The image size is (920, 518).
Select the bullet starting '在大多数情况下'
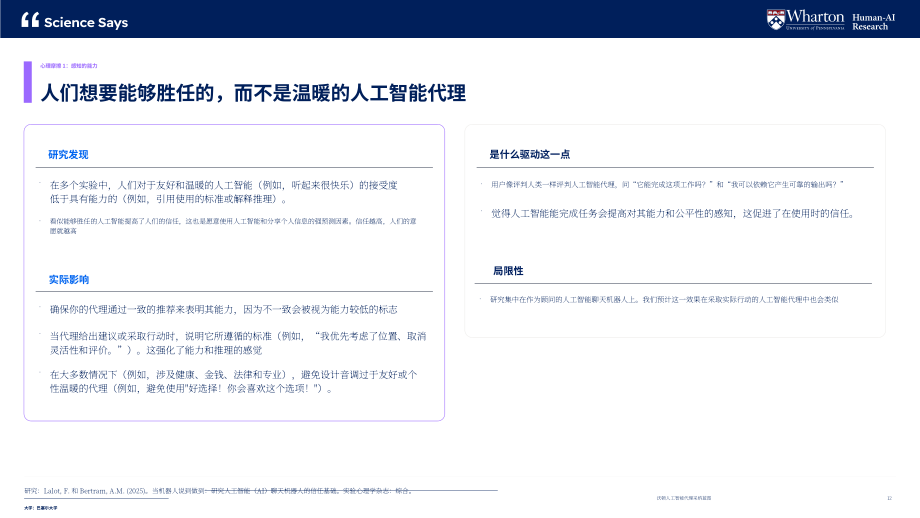(234, 381)
